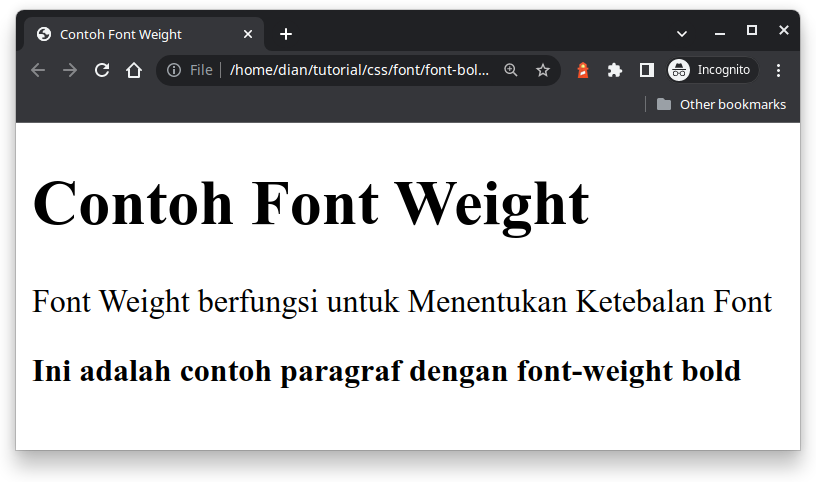Image resolution: width=816 pixels, height=482 pixels.
Task: Open the Incognito profile menu
Action: click(x=711, y=70)
